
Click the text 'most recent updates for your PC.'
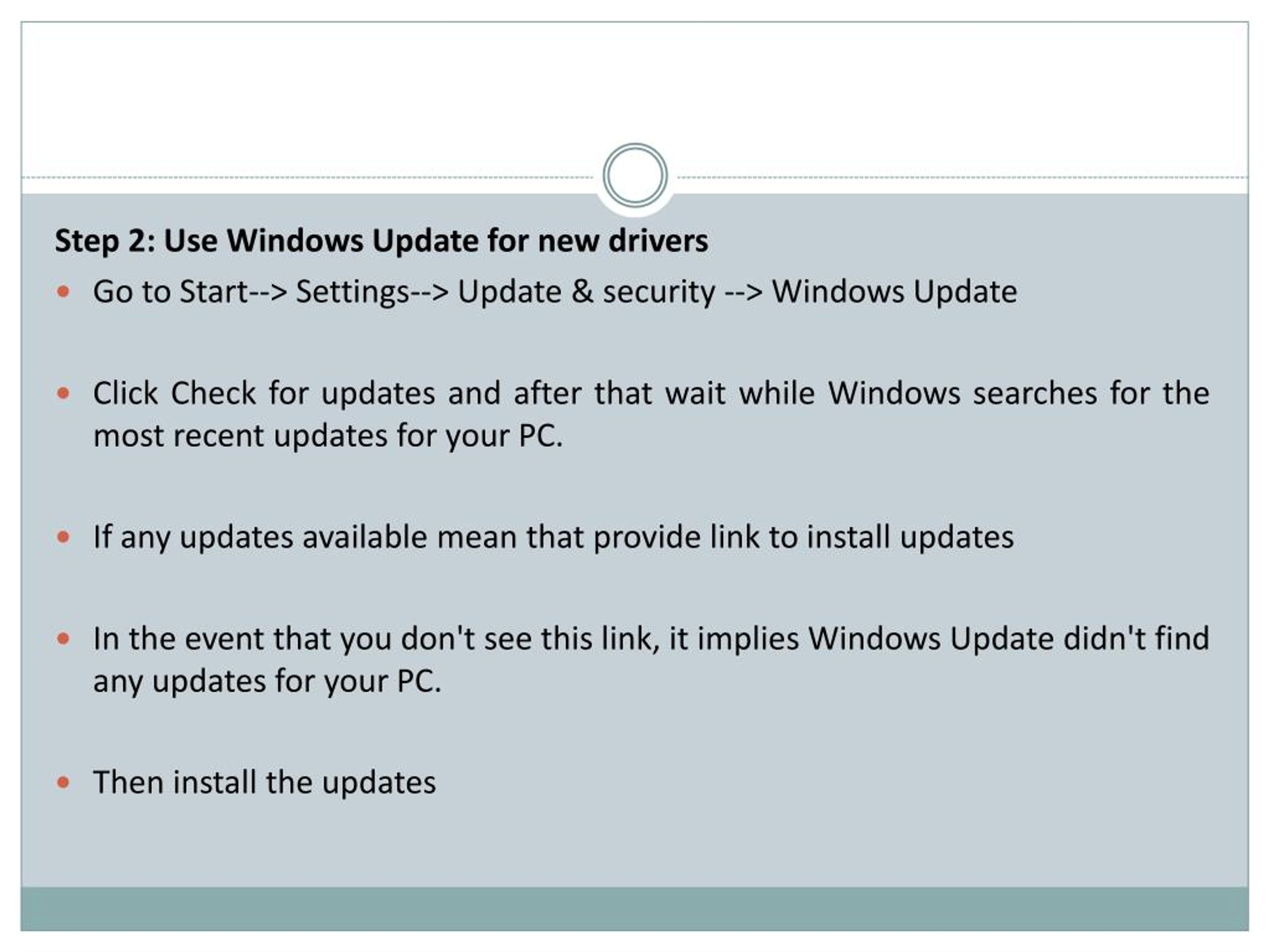(x=328, y=436)
